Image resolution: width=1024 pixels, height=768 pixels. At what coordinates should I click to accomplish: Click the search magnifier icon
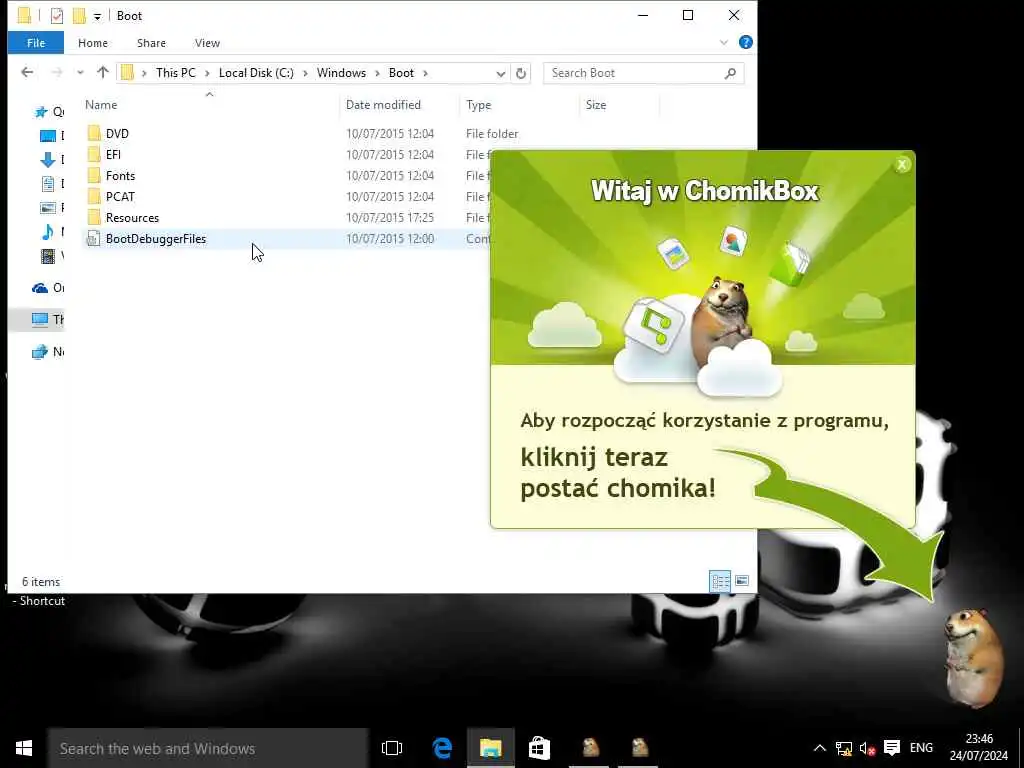[x=730, y=73]
